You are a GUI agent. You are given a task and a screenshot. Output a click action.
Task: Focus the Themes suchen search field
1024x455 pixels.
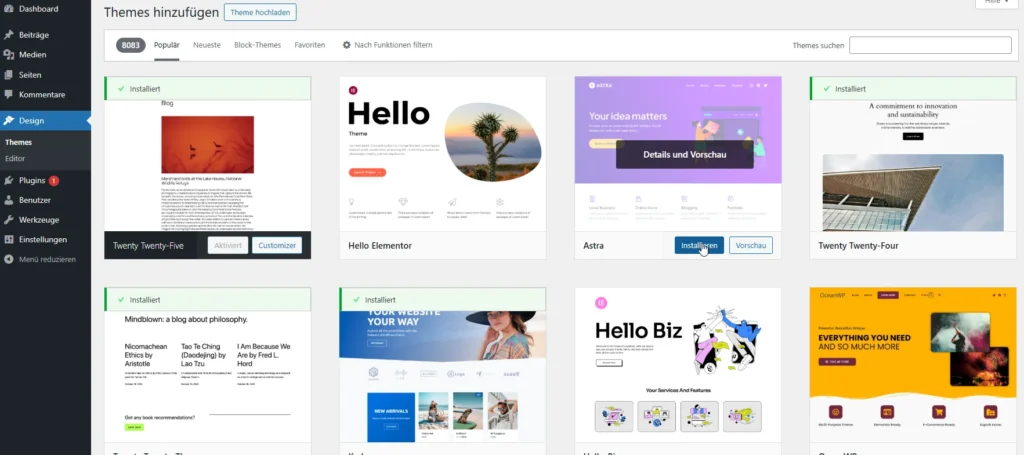point(930,45)
